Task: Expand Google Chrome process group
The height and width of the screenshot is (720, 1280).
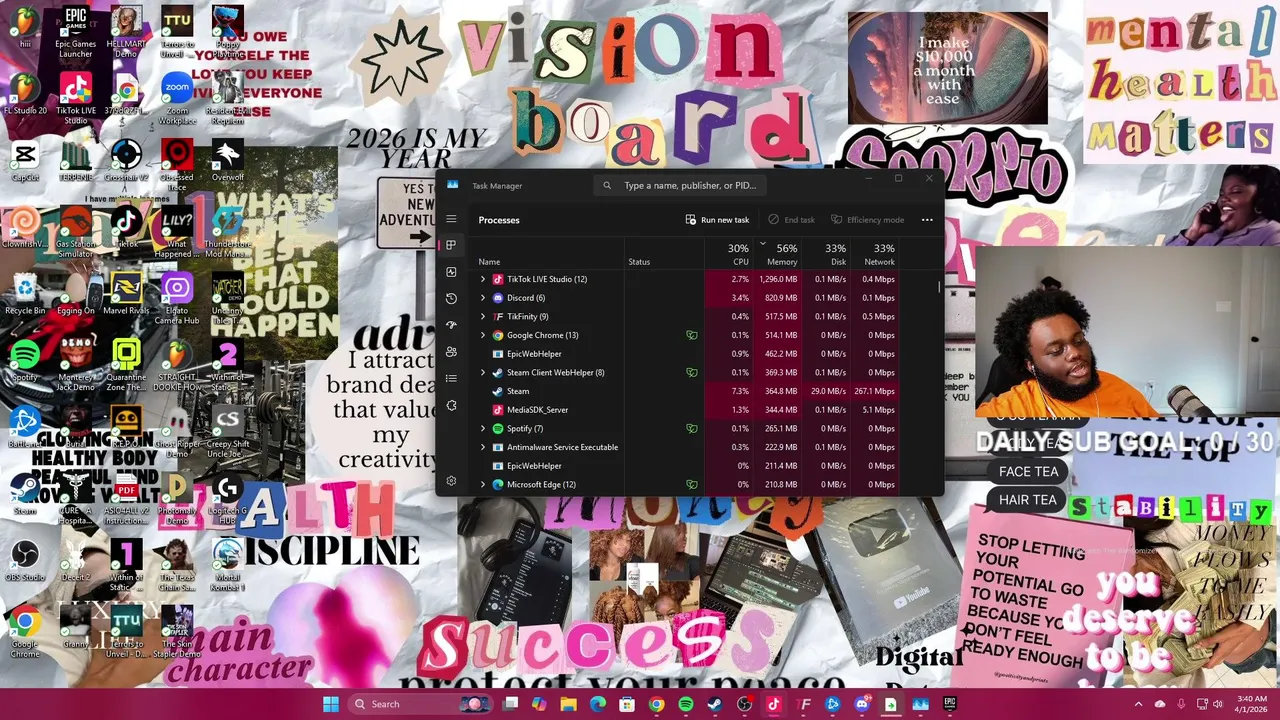Action: point(483,335)
